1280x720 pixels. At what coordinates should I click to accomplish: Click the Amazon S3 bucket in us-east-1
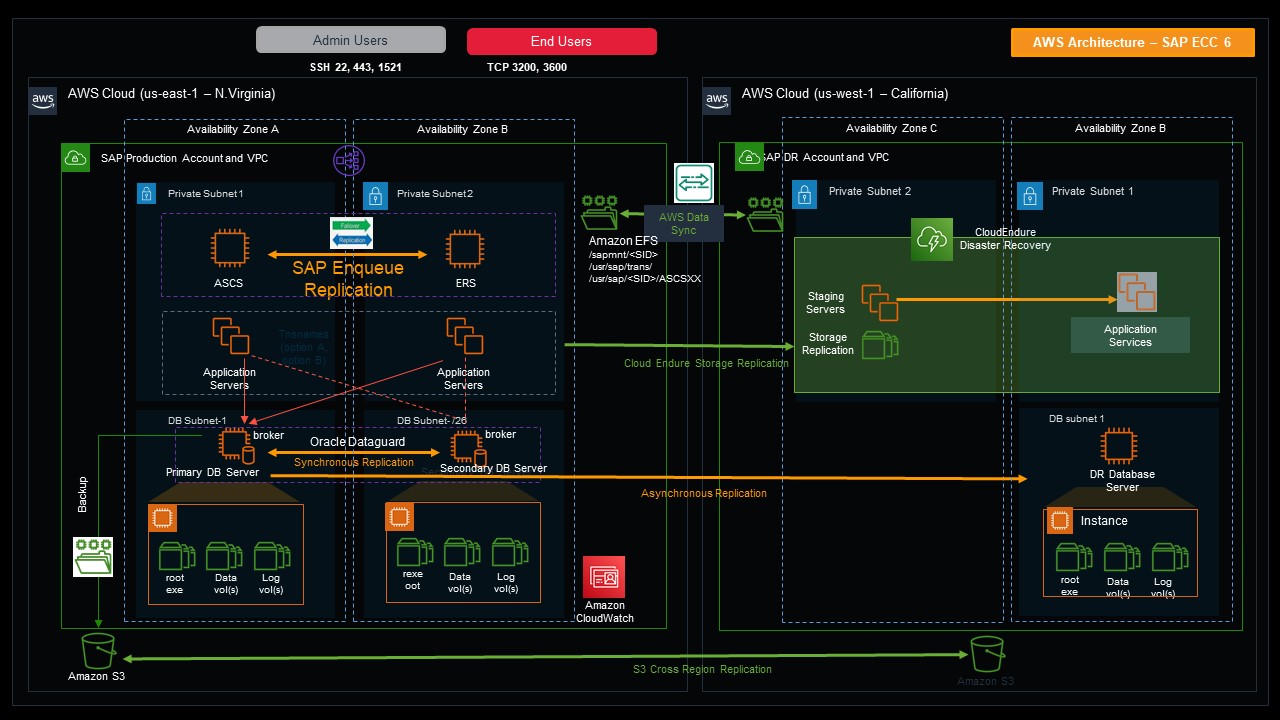[x=98, y=649]
